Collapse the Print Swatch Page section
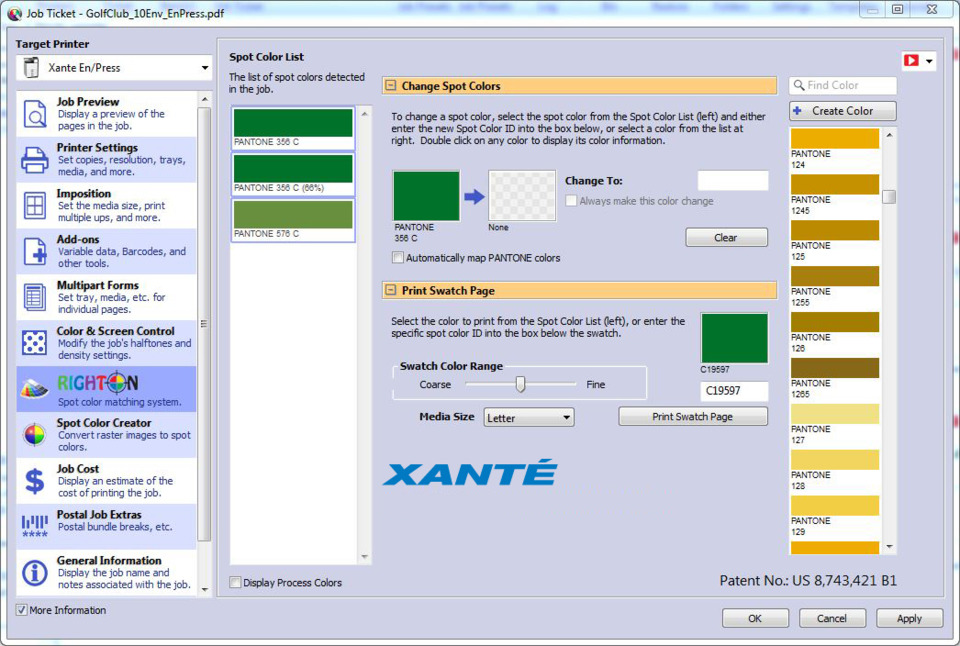Viewport: 960px width, 646px height. tap(391, 290)
